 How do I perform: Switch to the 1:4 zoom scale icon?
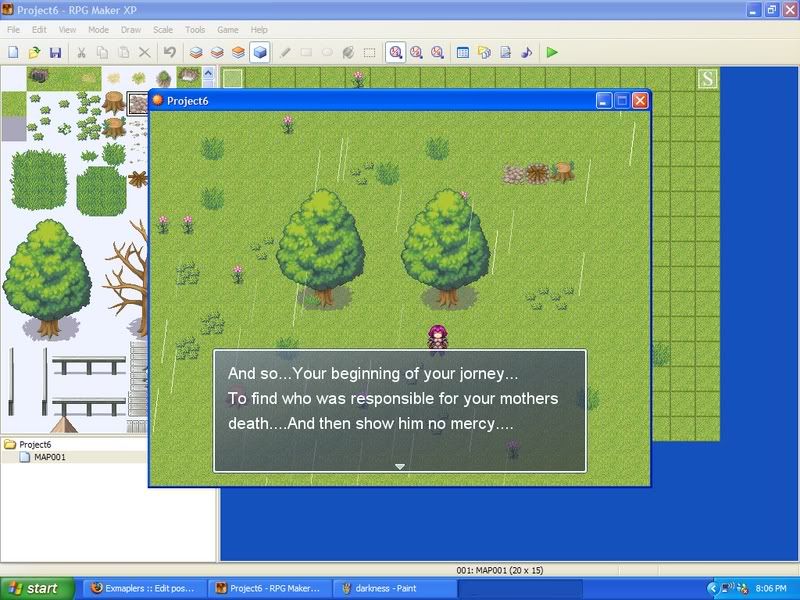click(x=437, y=52)
